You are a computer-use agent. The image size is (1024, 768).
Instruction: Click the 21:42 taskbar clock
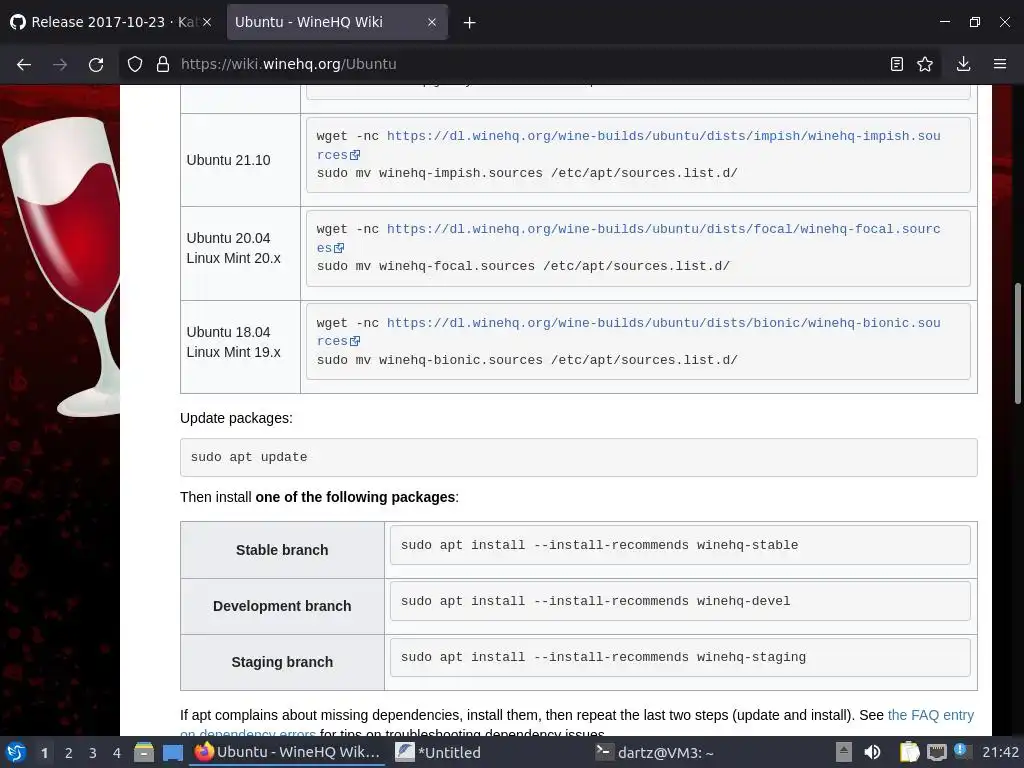(1000, 752)
